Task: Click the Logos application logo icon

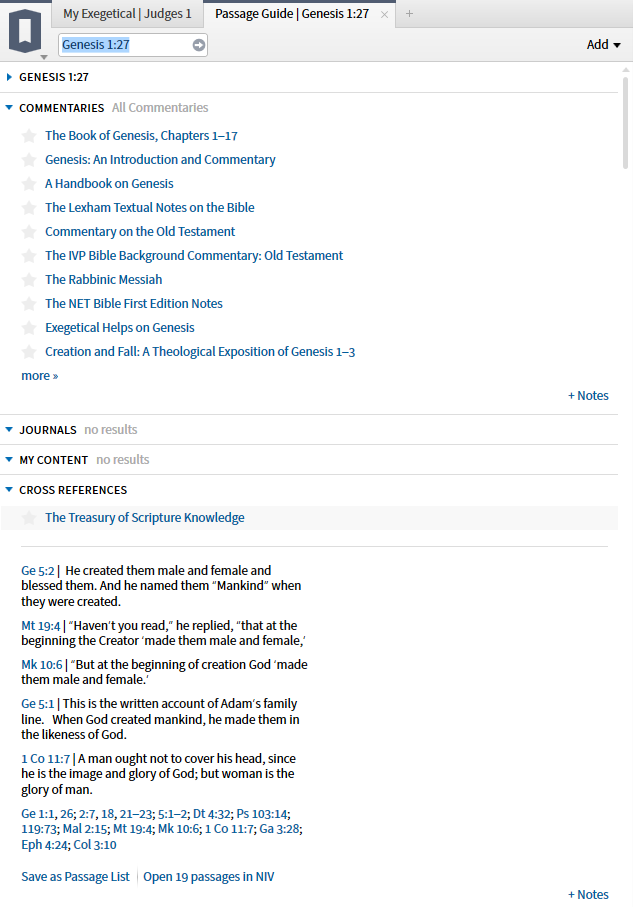Action: pyautogui.click(x=25, y=30)
